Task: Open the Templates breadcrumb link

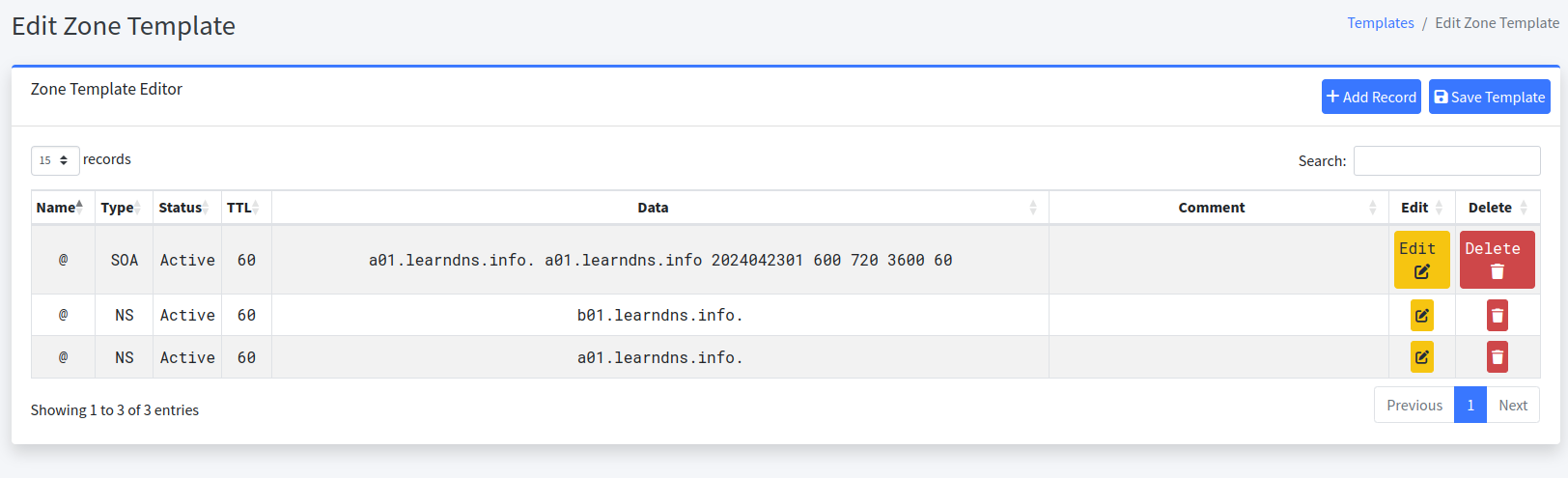Action: pos(1380,23)
